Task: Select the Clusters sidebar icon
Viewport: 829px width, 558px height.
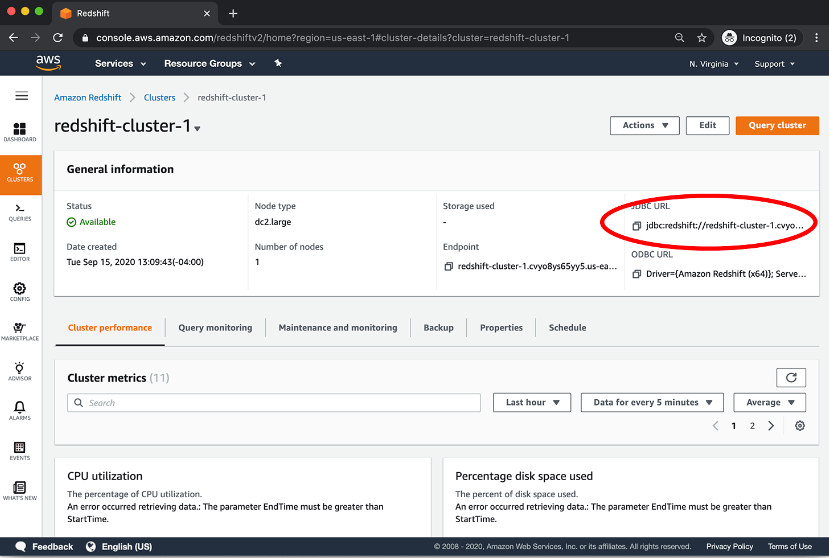Action: coord(20,173)
